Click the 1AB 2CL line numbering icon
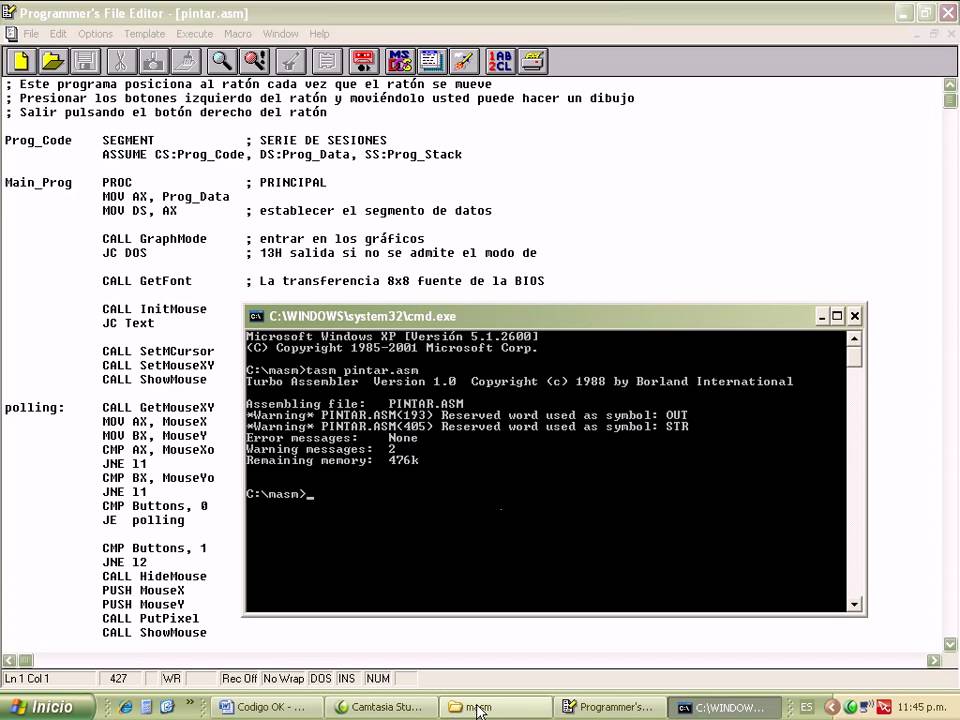 click(500, 61)
